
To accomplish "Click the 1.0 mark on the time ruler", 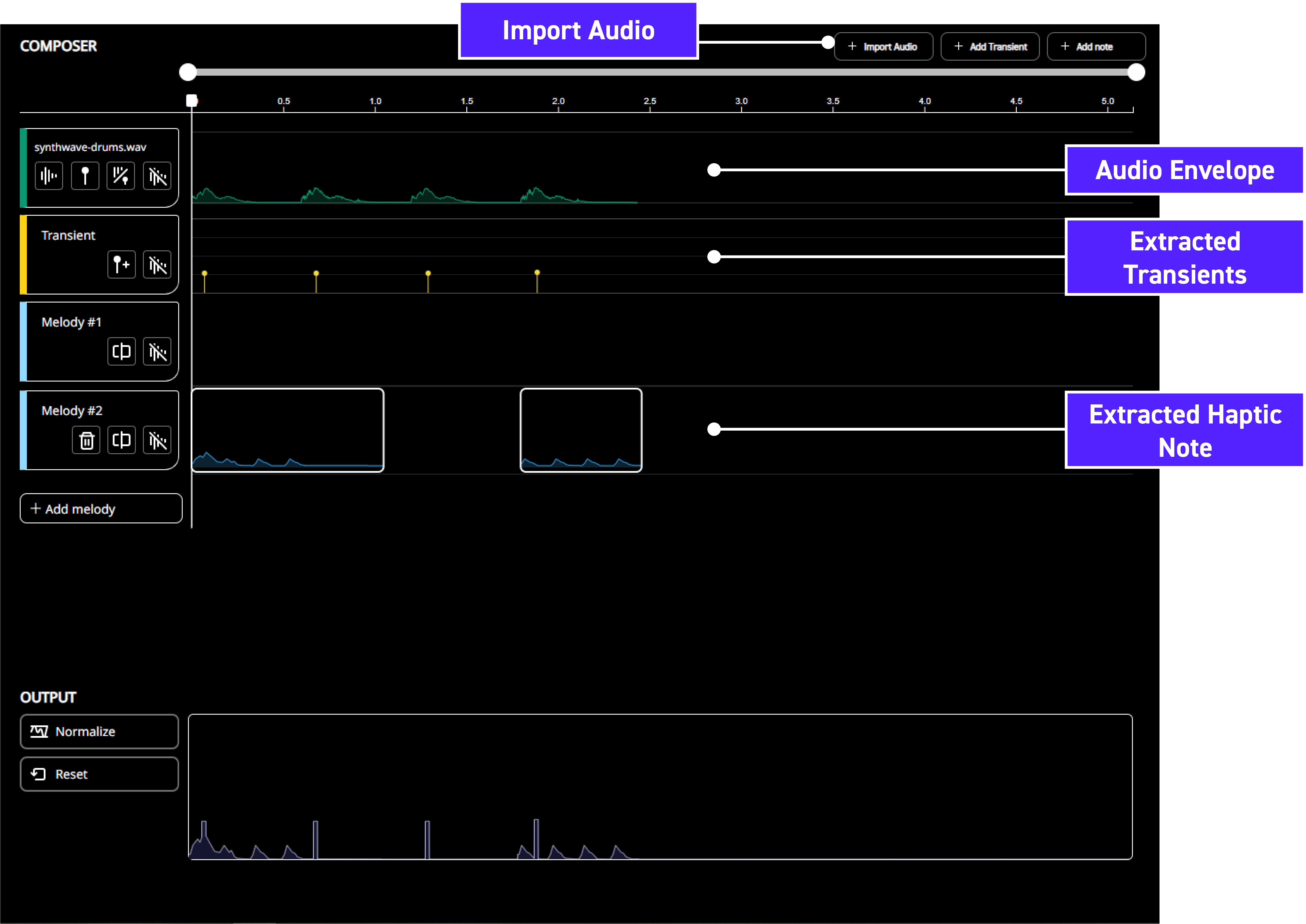I will click(375, 101).
